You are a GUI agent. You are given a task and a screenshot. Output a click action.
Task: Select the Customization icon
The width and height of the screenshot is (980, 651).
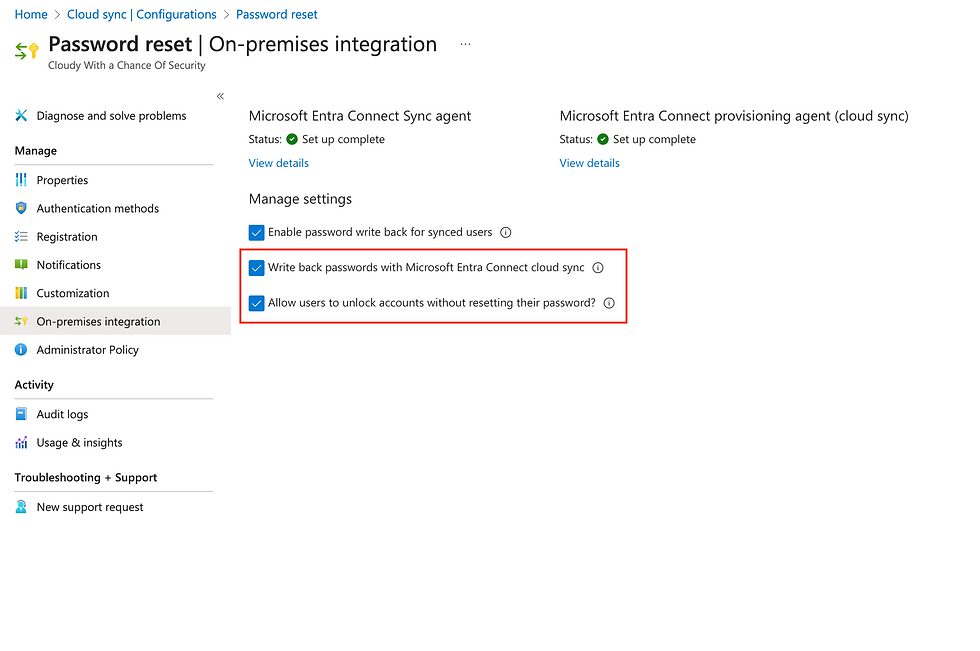[x=22, y=292]
